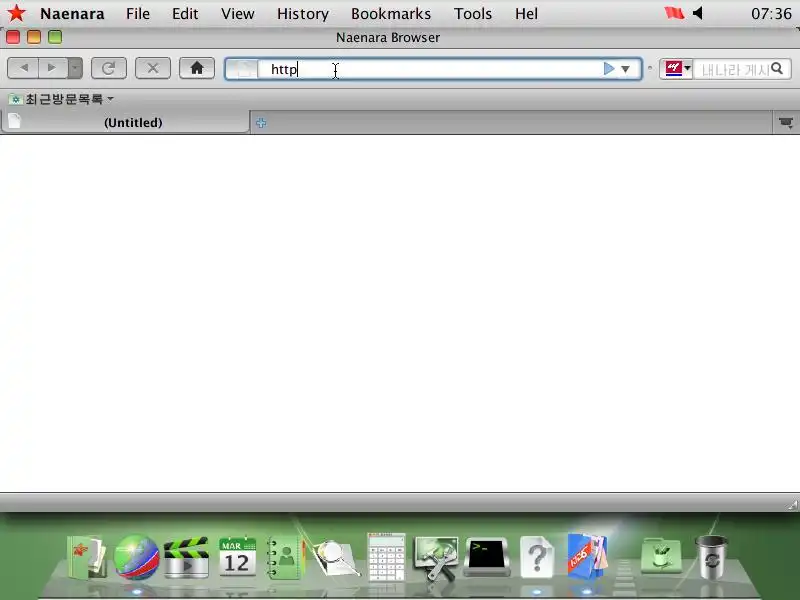800x600 pixels.
Task: Open the search engine selector dropdown
Action: [x=678, y=68]
